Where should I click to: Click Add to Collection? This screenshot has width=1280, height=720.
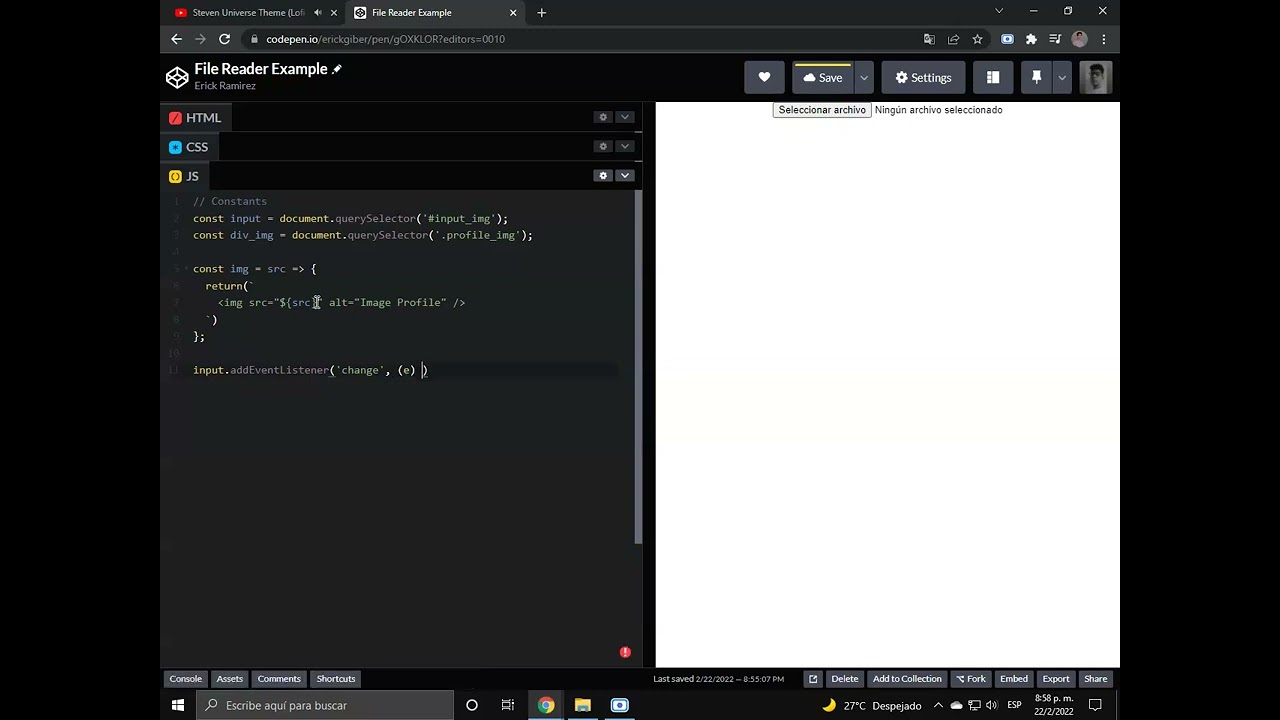[907, 678]
